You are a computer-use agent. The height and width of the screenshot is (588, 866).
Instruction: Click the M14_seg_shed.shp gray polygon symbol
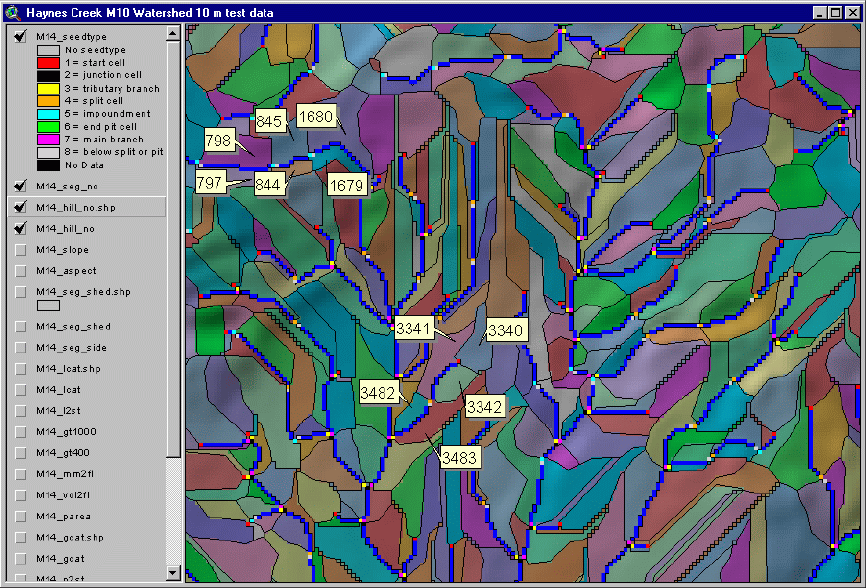click(x=48, y=305)
